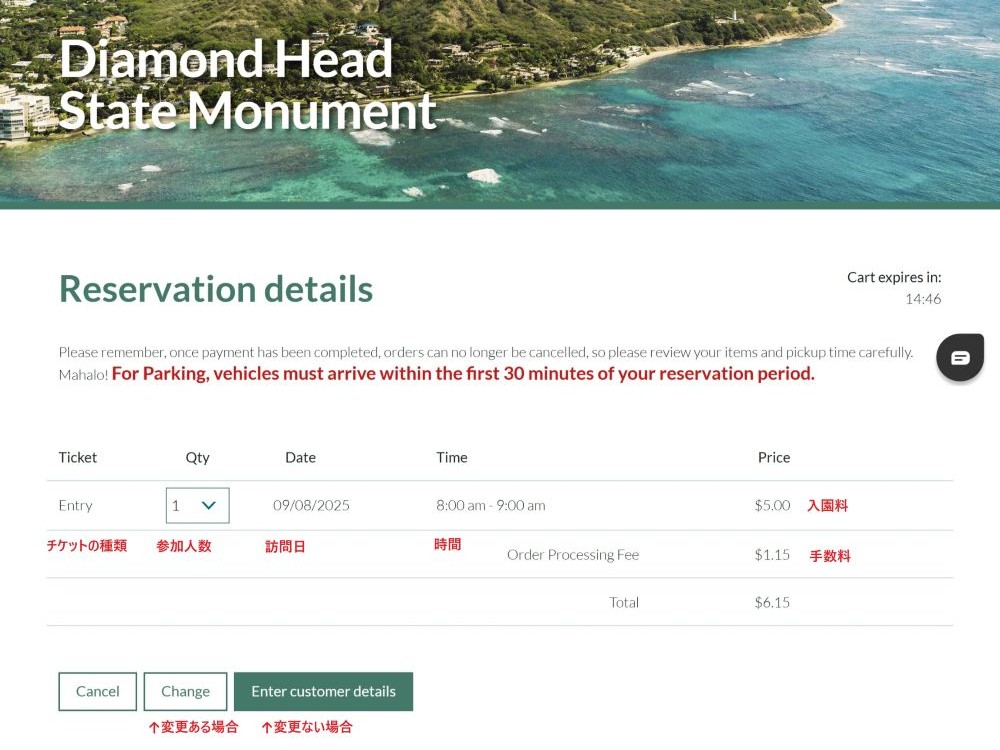
Task: Click Enter customer details button
Action: (x=323, y=691)
